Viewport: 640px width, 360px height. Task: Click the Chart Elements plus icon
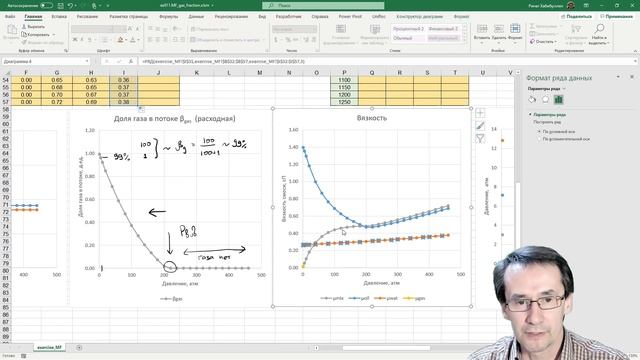(x=480, y=113)
